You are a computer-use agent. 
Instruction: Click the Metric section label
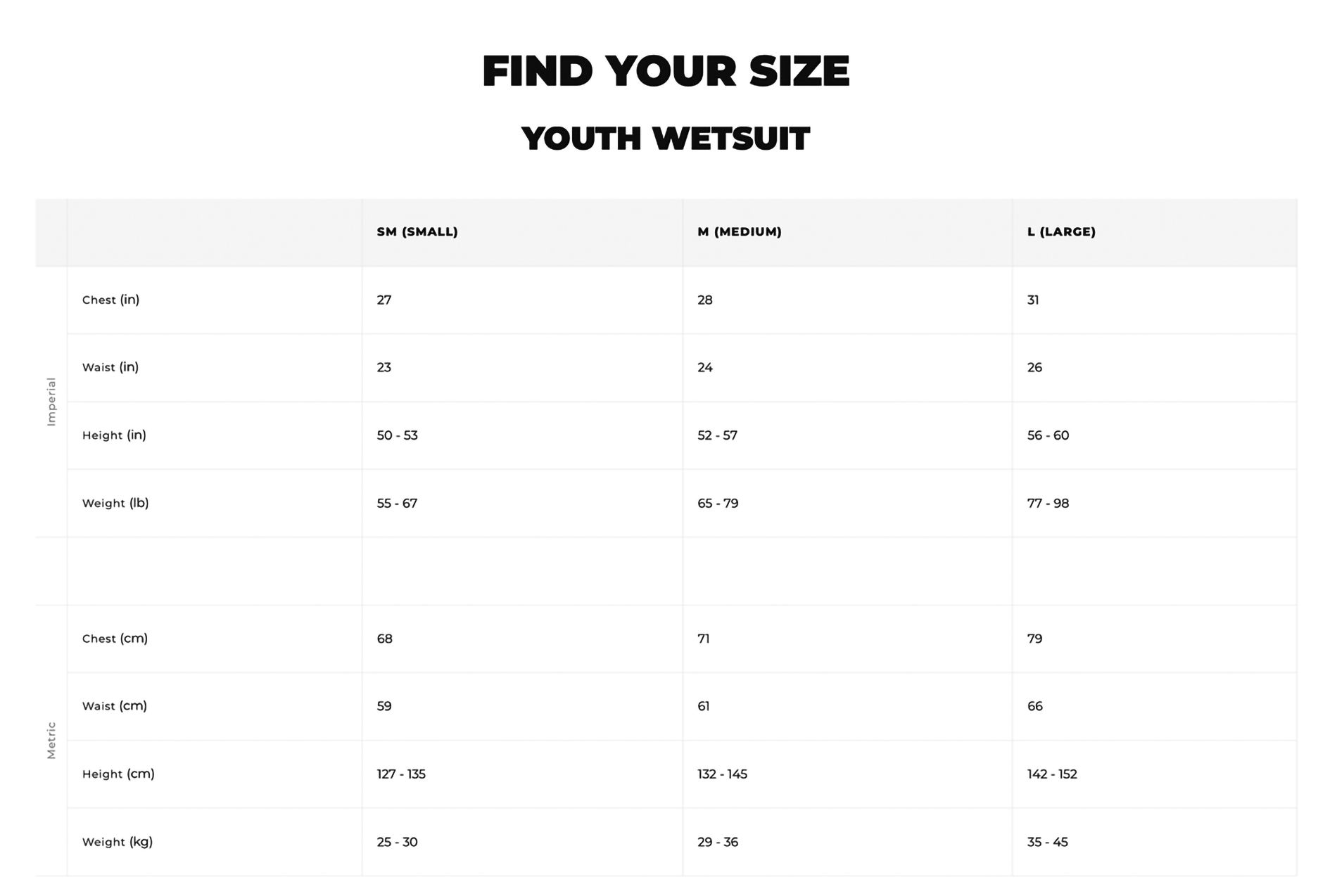coord(51,740)
